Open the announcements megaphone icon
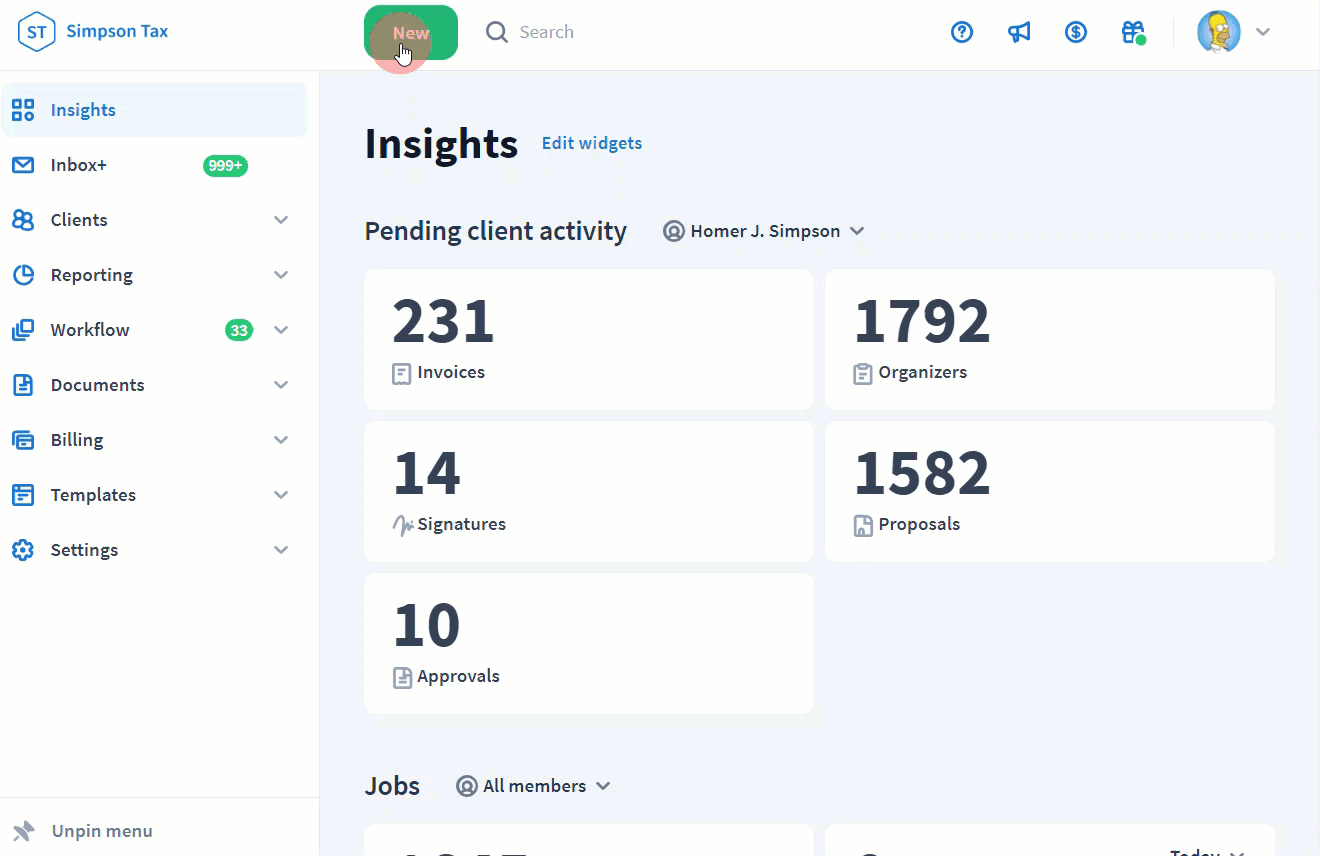 point(1019,32)
